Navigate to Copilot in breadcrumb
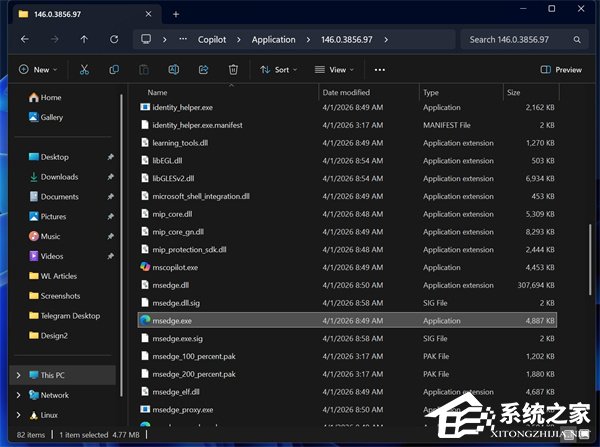Viewport: 600px width, 447px height. (212, 39)
